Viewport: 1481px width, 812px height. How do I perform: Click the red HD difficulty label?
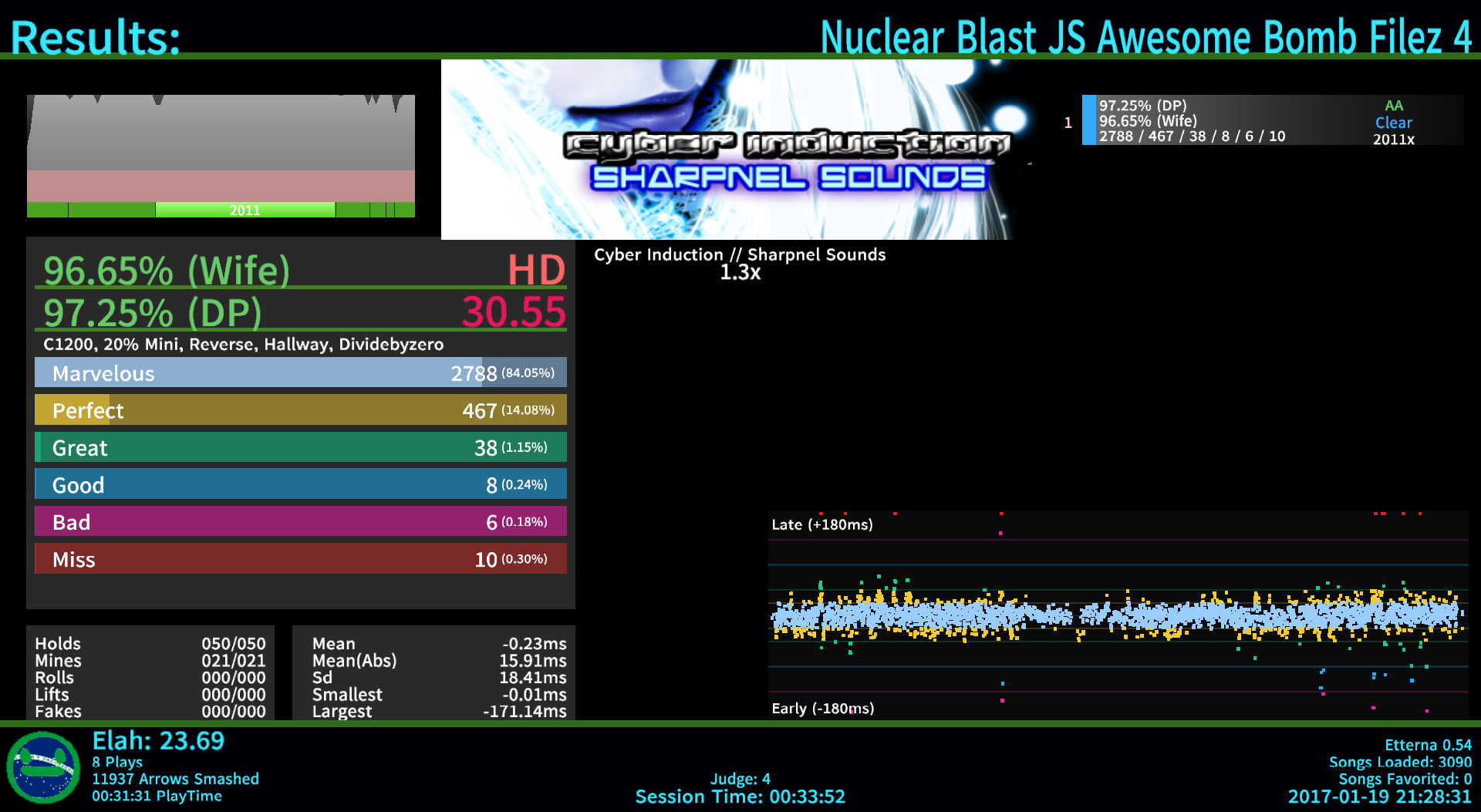coord(536,271)
